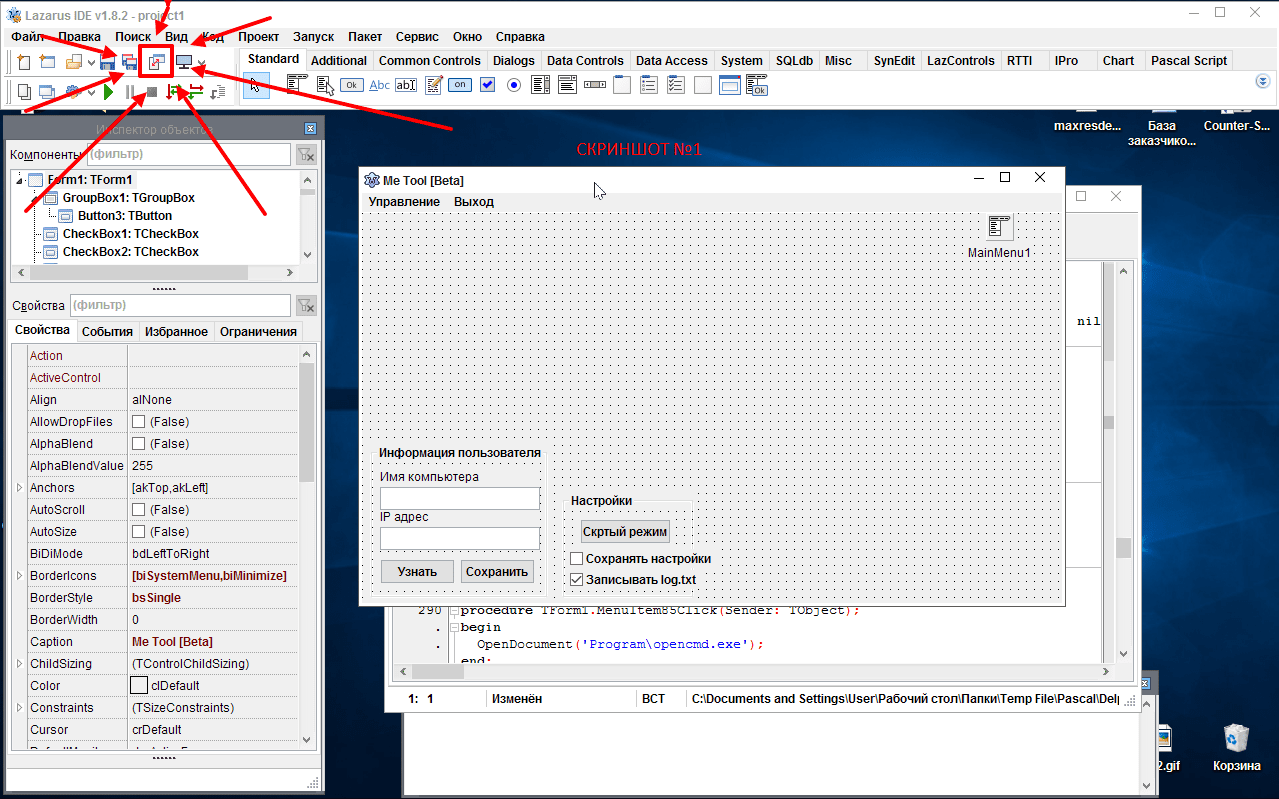Switch to Избранное tab in inspector
Image resolution: width=1279 pixels, height=799 pixels.
point(176,332)
